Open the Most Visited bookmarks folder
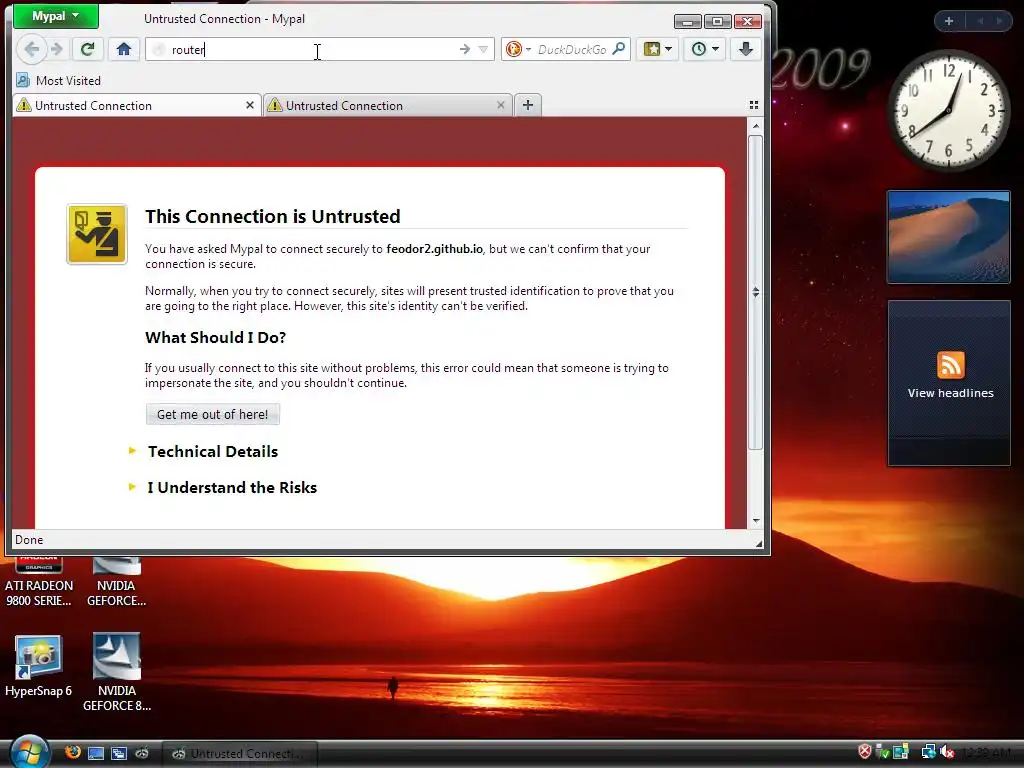1024x768 pixels. tap(59, 81)
